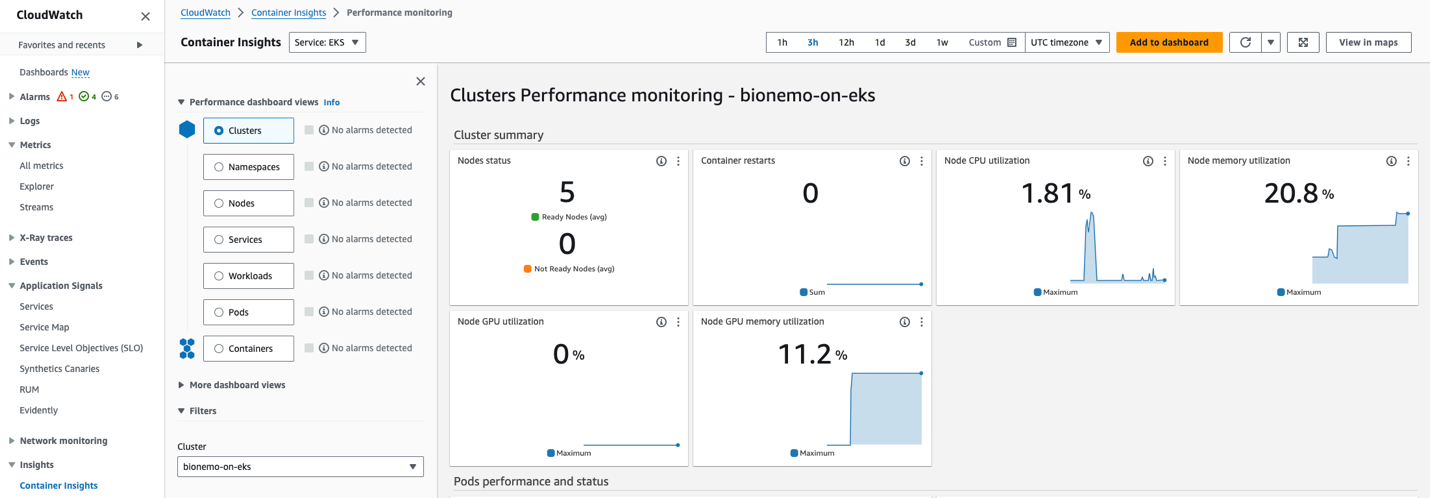Open Node GPU utilization widget actions menu
1430x498 pixels.
click(678, 322)
